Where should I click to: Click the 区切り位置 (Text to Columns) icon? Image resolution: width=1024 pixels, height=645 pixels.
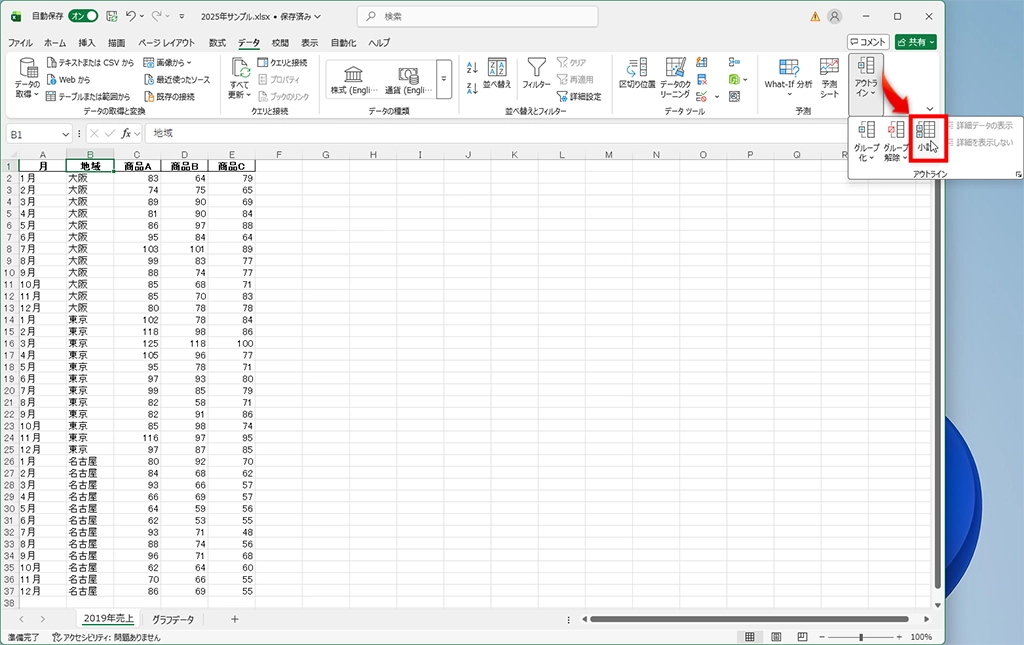click(x=637, y=74)
